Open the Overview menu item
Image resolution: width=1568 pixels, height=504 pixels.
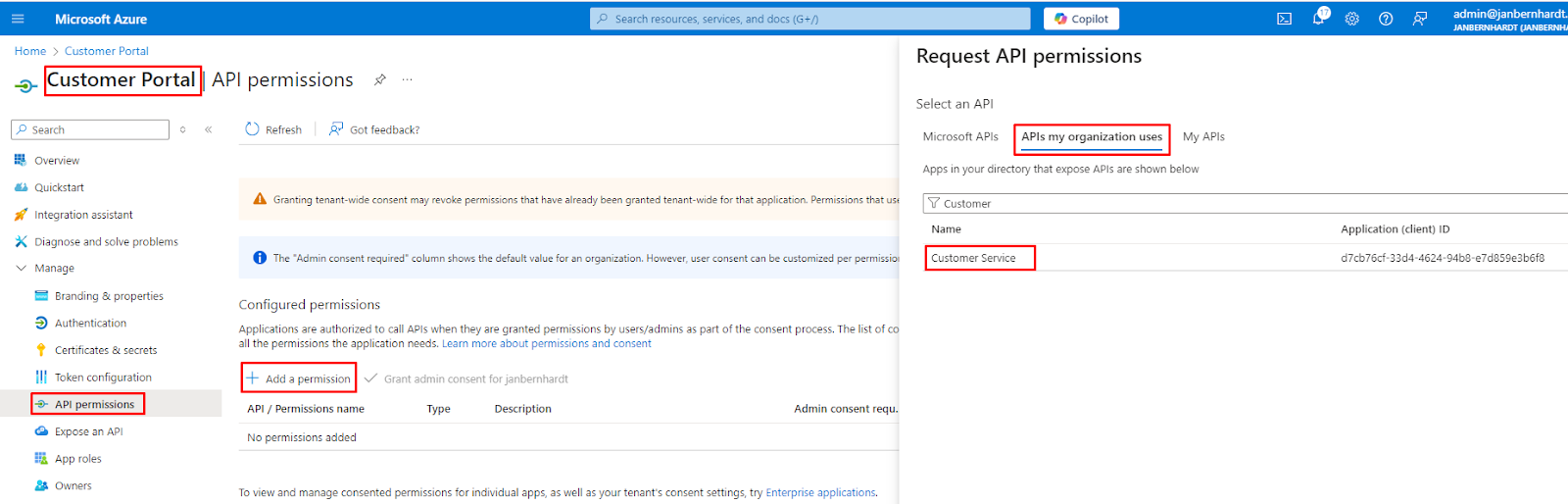[57, 160]
